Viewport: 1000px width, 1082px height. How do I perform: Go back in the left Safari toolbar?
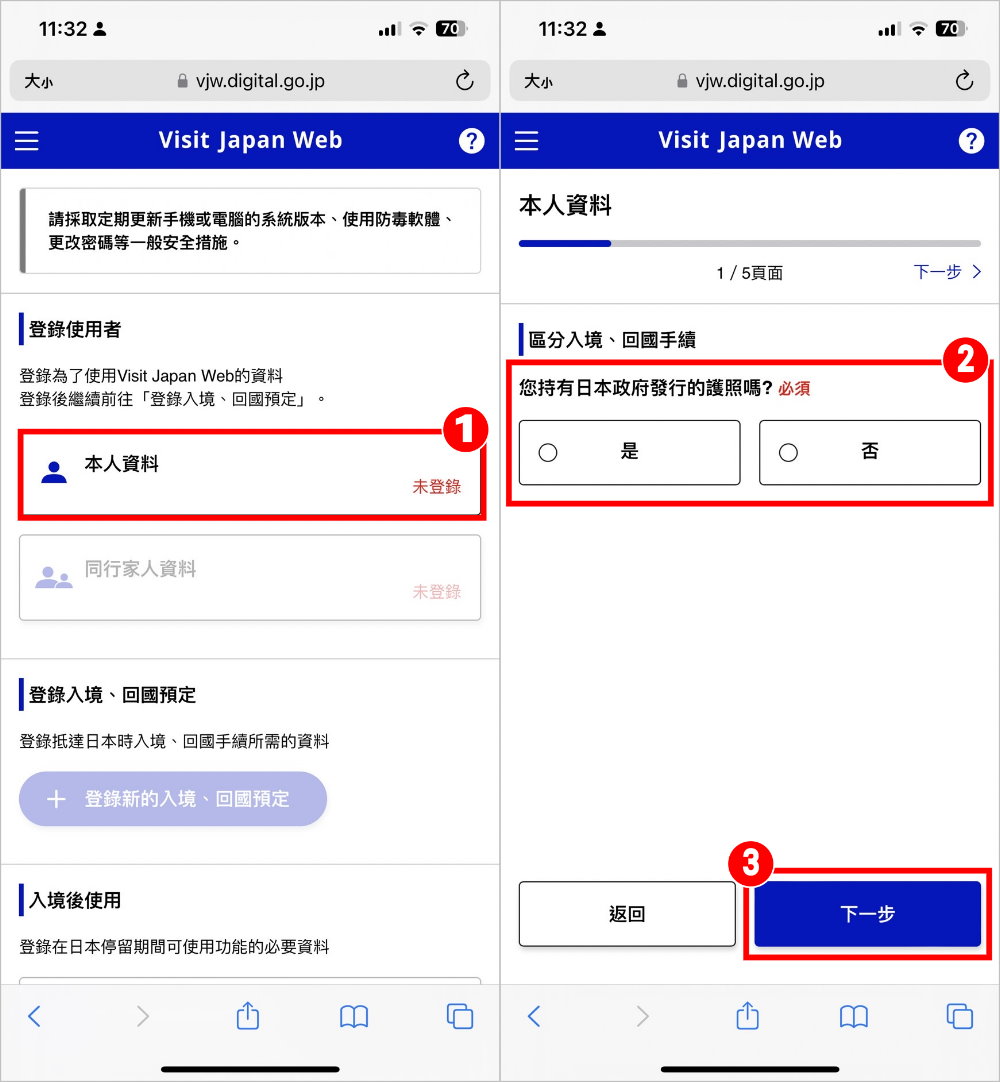pyautogui.click(x=35, y=1016)
